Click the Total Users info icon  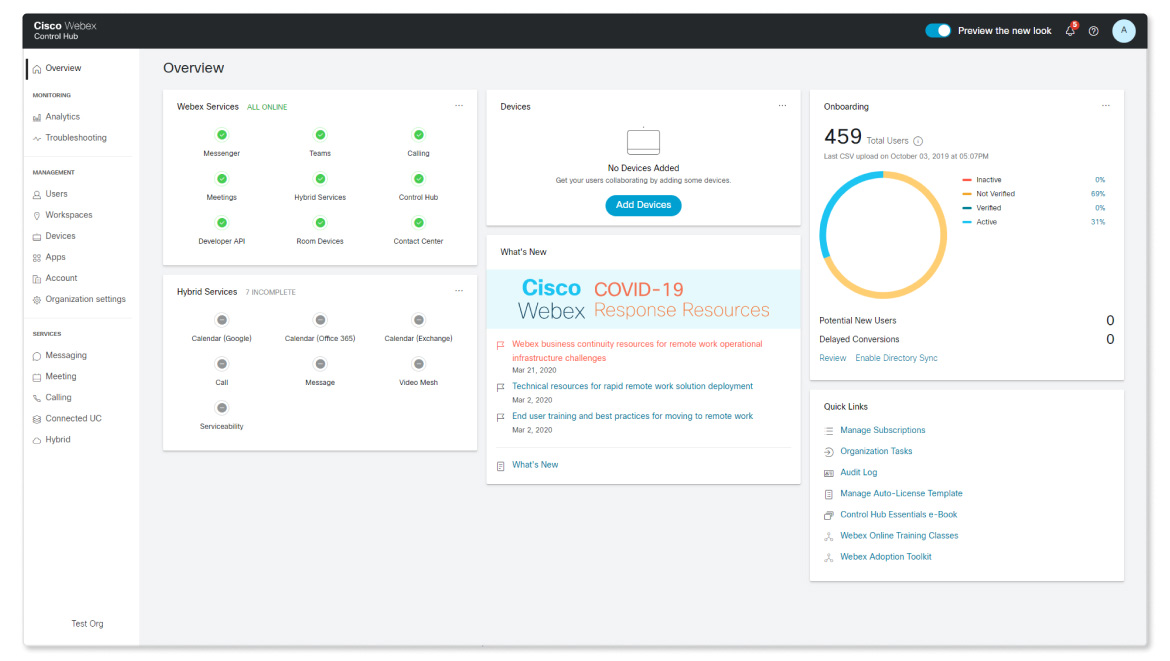918,141
